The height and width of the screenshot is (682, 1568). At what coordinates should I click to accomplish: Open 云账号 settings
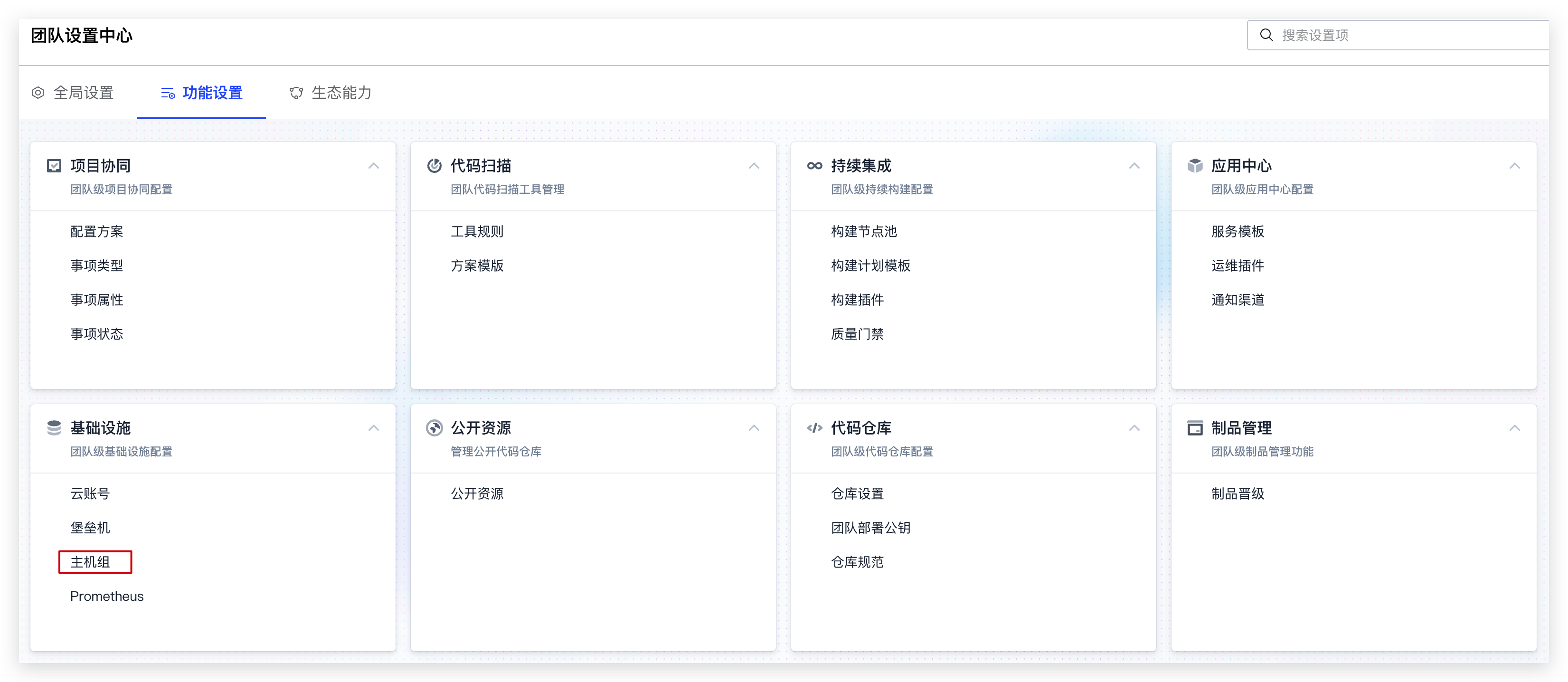90,493
